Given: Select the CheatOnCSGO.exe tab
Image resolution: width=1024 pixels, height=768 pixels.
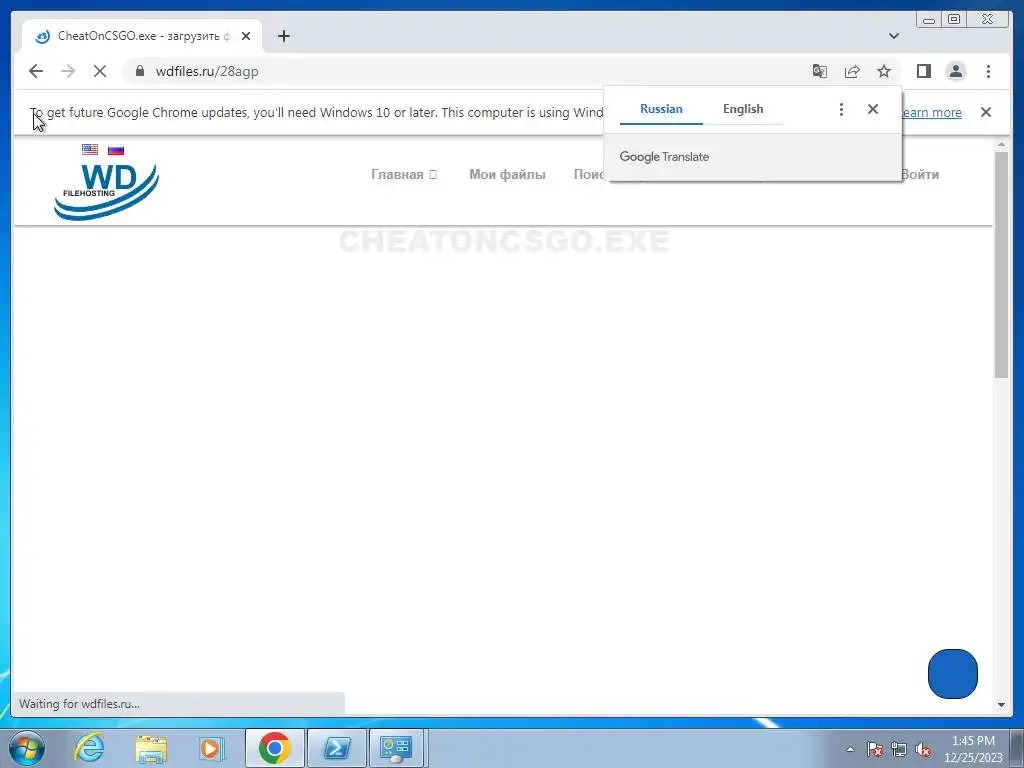Looking at the screenshot, I should [x=141, y=36].
